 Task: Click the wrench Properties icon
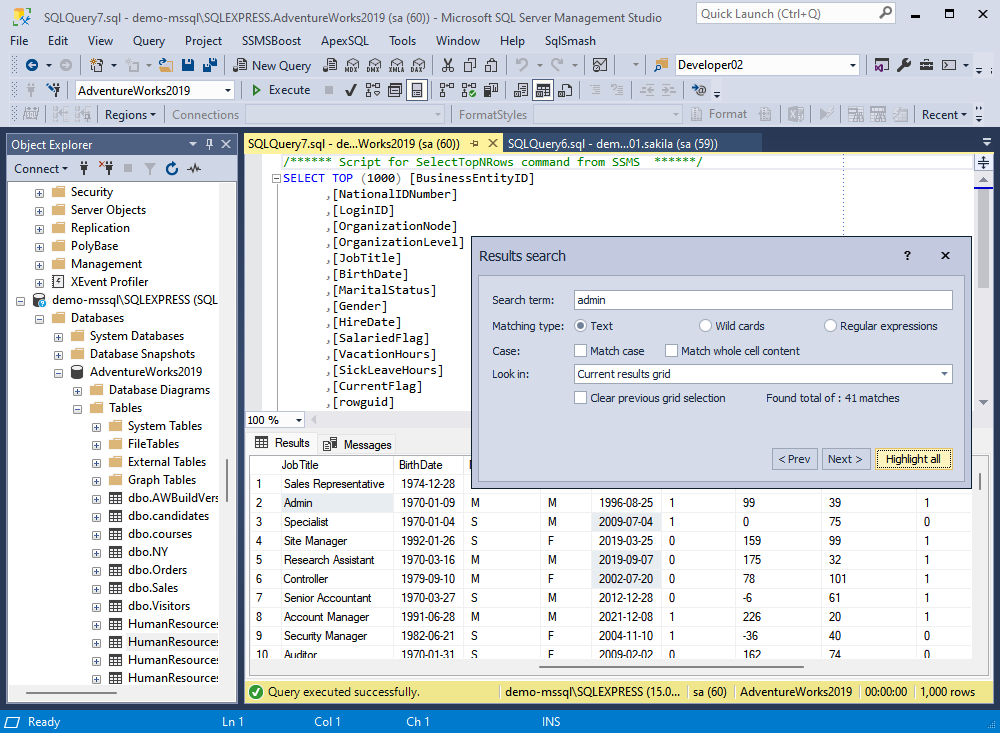point(904,65)
